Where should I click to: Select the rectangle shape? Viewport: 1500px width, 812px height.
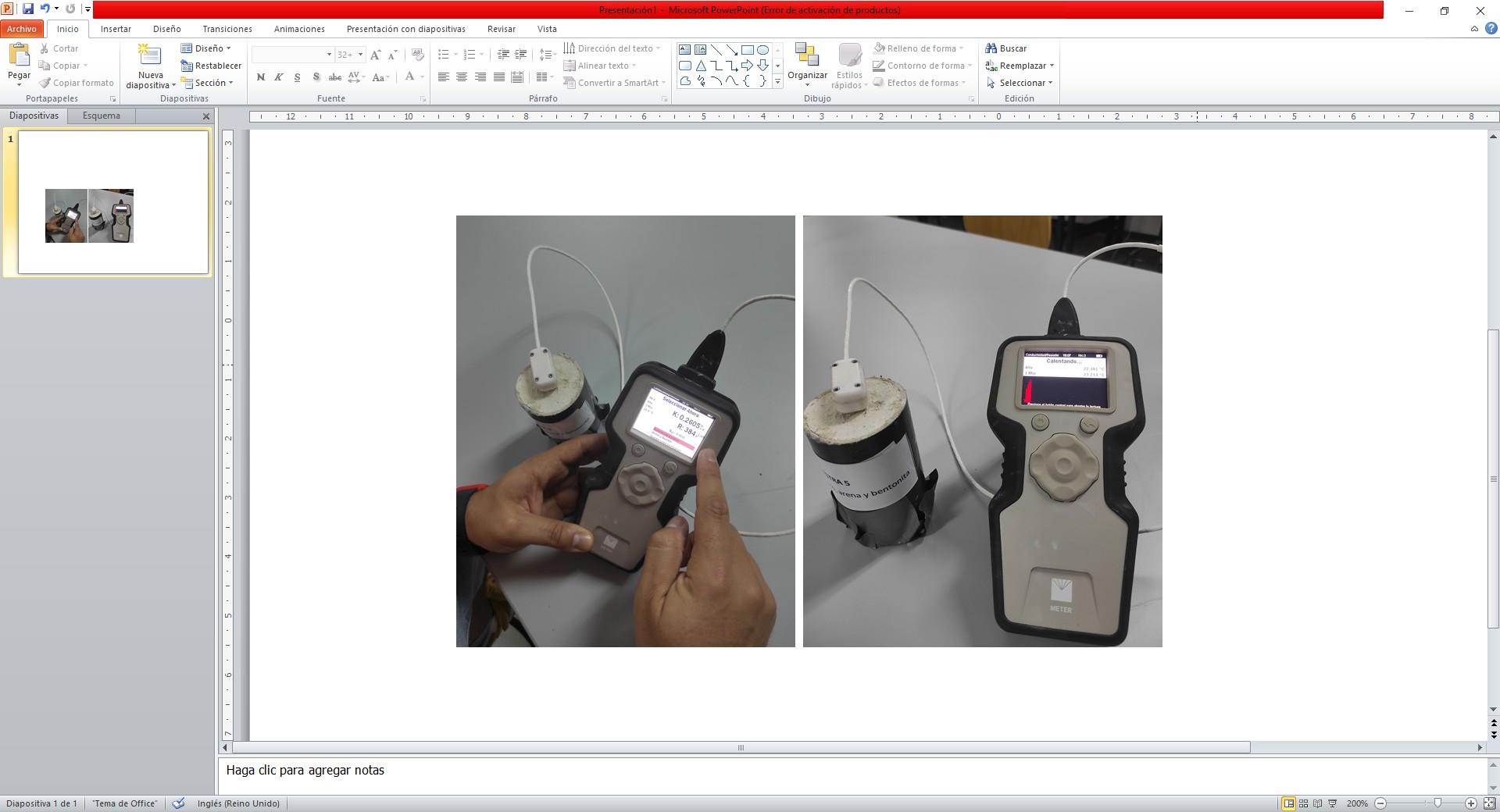point(747,49)
